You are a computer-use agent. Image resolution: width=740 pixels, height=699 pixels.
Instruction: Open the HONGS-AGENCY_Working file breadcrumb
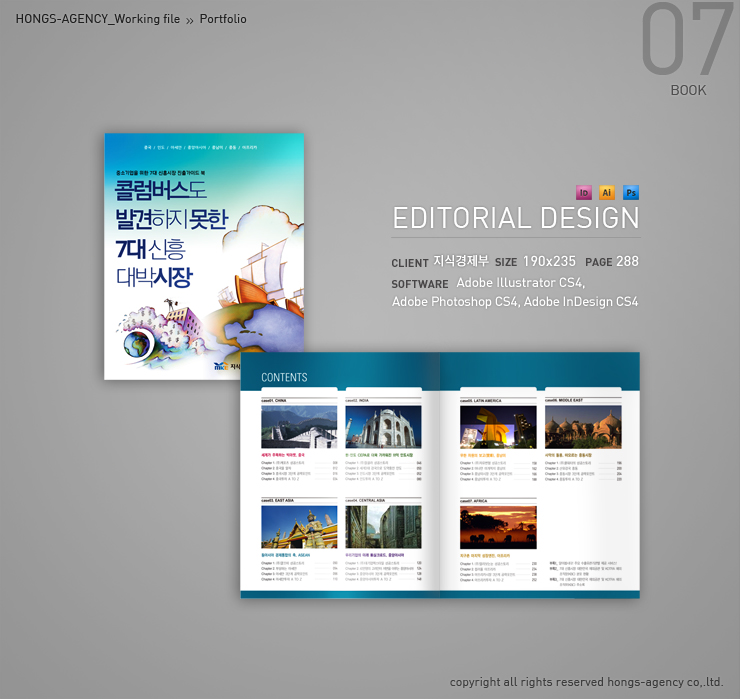pos(97,19)
